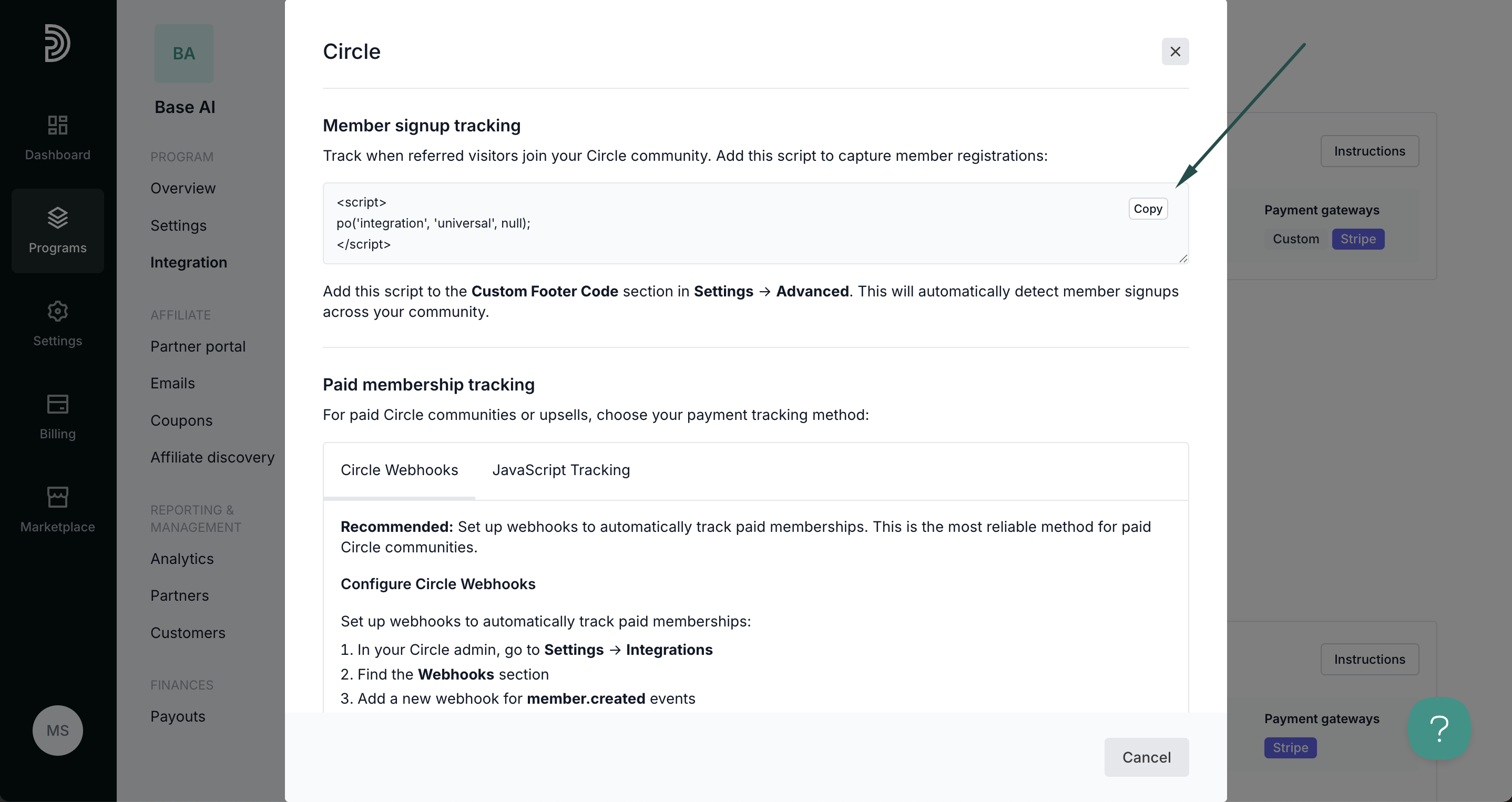Select the 'member.created' event text

[586, 698]
